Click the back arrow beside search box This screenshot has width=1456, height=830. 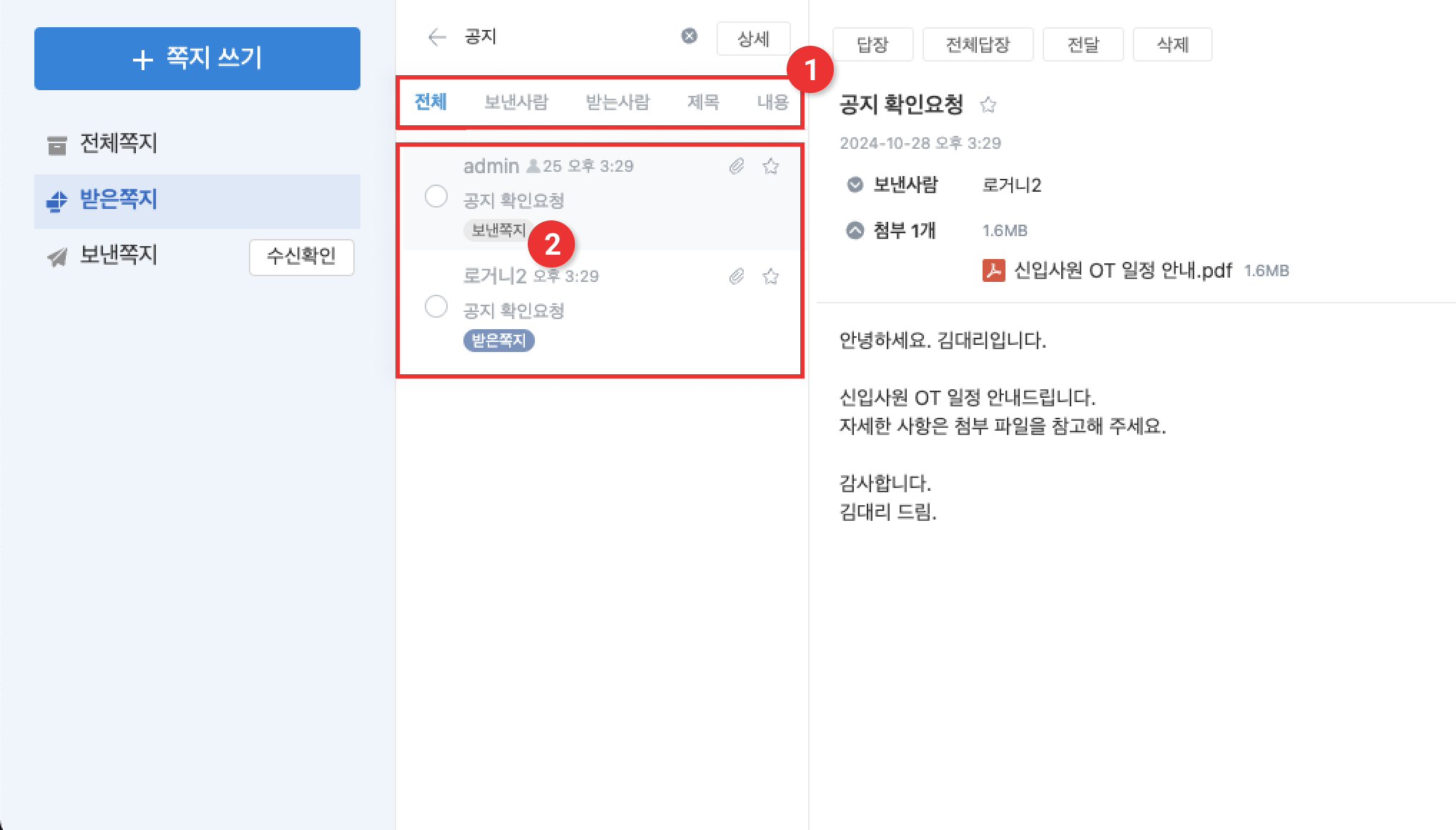tap(436, 37)
